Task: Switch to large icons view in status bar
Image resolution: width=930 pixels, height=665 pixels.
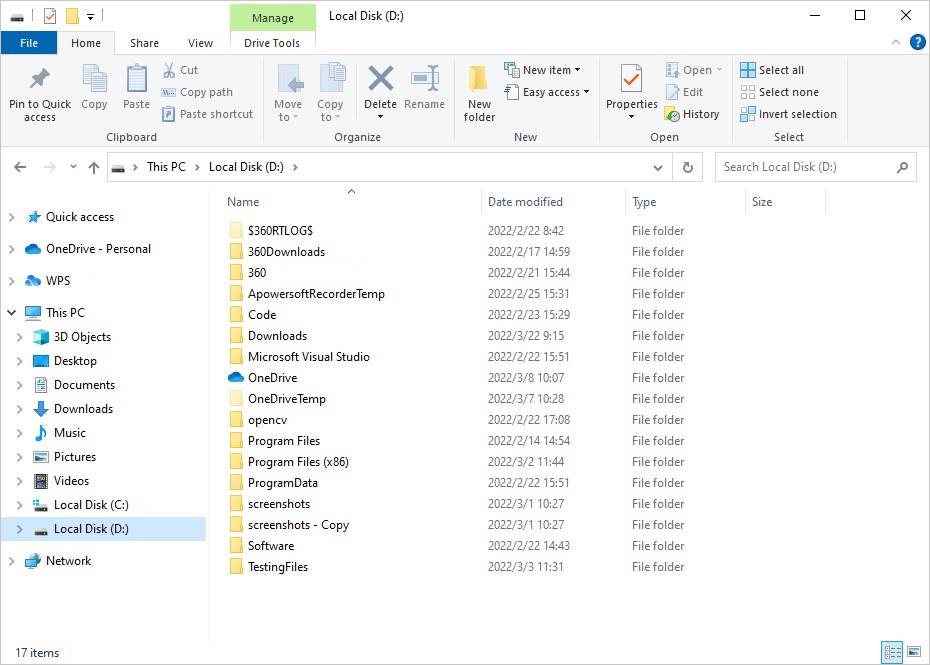Action: click(x=913, y=652)
